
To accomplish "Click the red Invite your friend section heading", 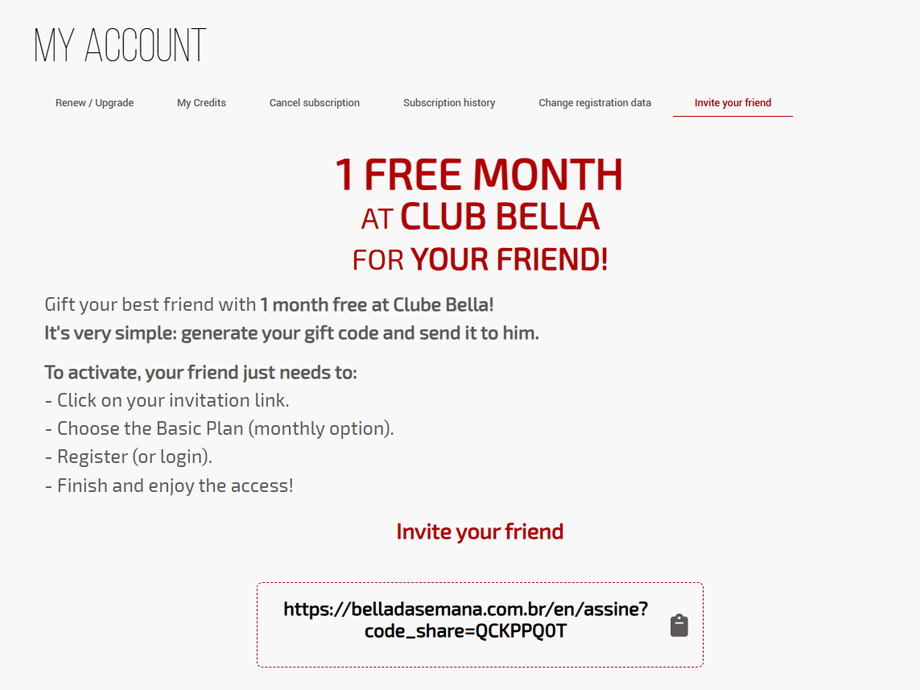I will point(479,532).
